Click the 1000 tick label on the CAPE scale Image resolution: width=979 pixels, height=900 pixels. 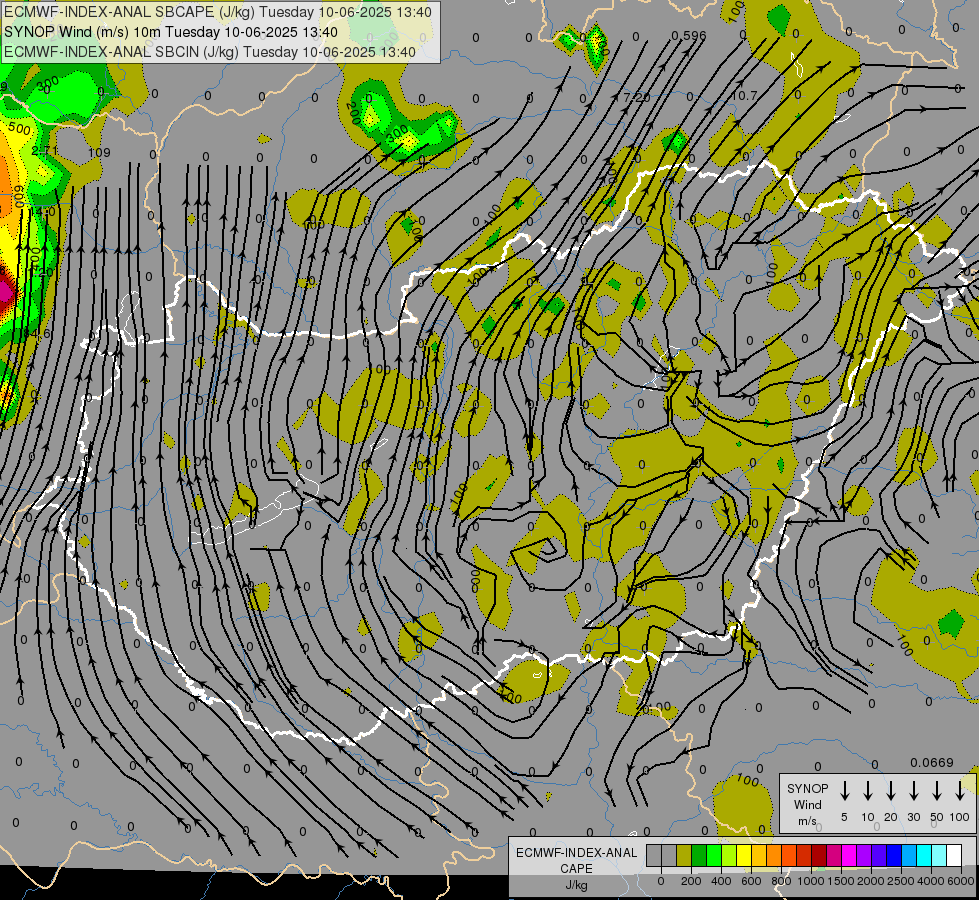coord(811,881)
